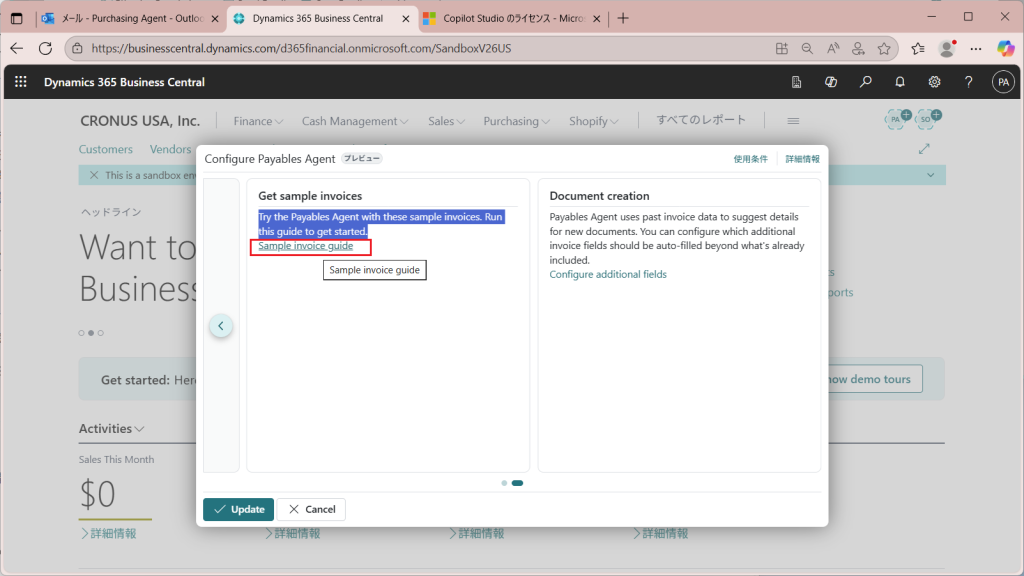The image size is (1024, 576).
Task: Open browser Settings and more menu
Action: [976, 48]
